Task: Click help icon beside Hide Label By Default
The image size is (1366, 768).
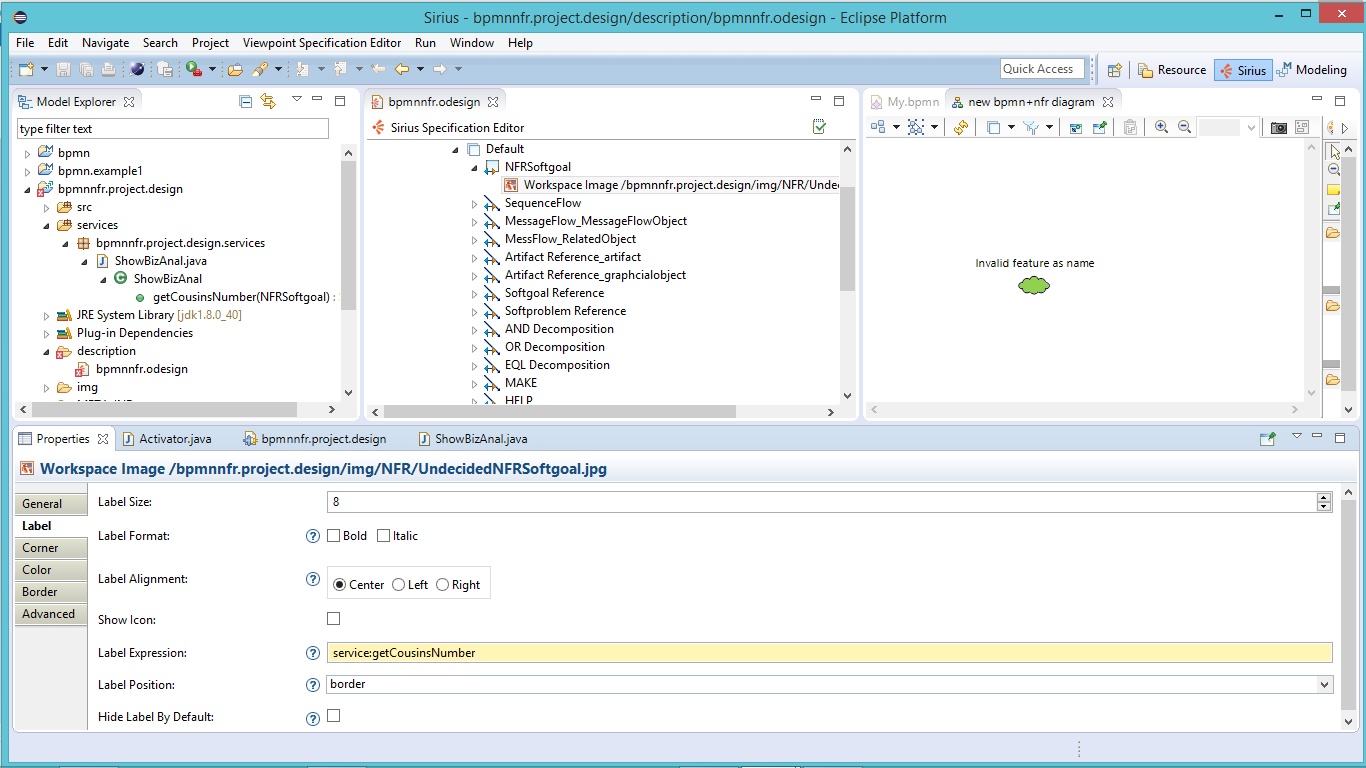Action: 312,717
